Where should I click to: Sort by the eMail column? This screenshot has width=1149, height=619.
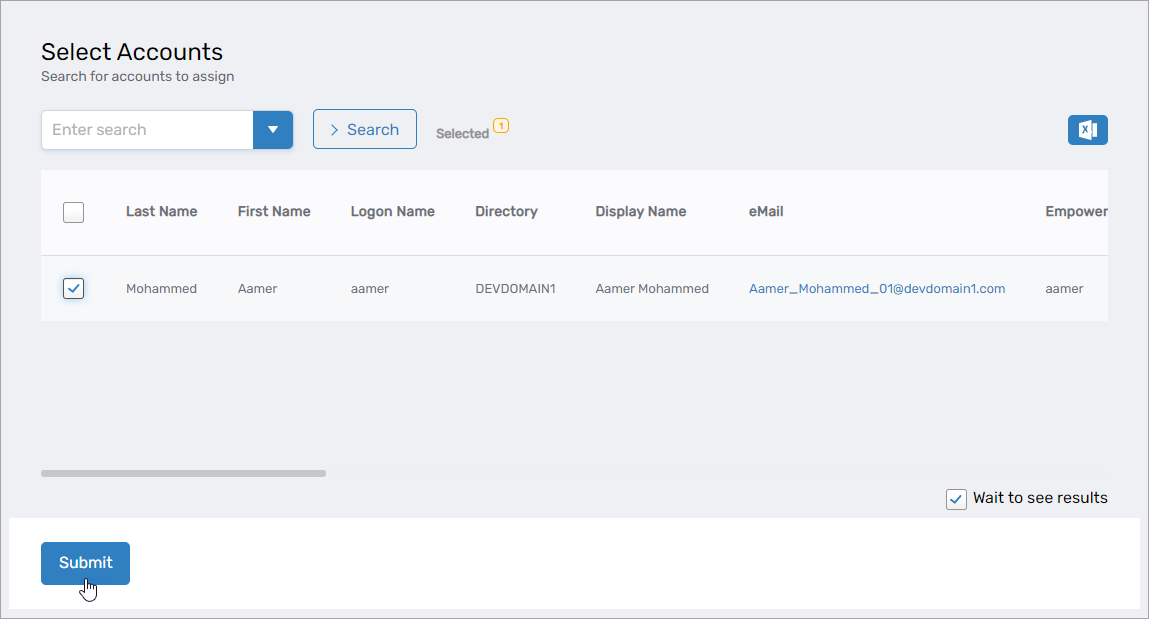[766, 211]
